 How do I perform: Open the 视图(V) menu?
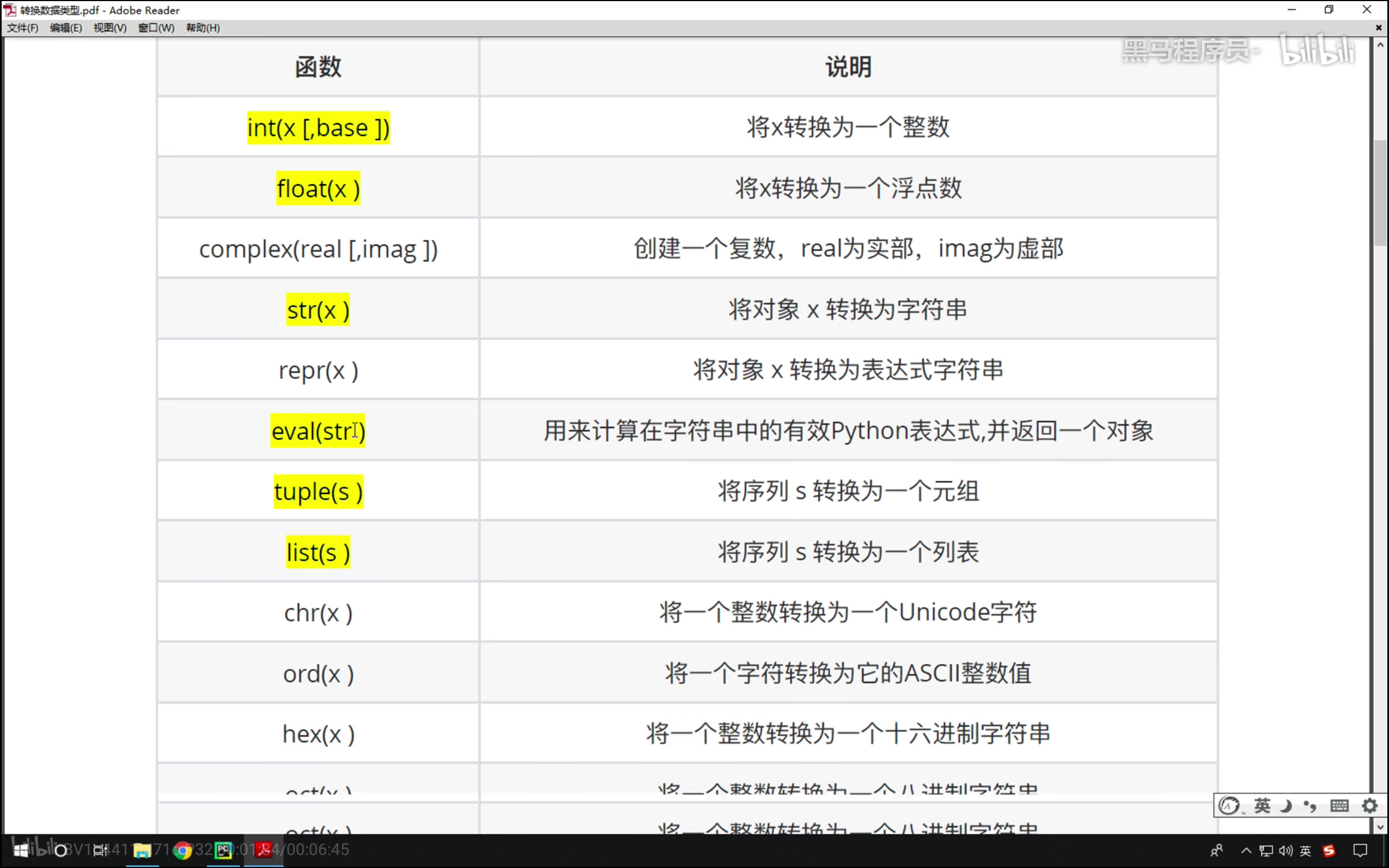tap(110, 28)
